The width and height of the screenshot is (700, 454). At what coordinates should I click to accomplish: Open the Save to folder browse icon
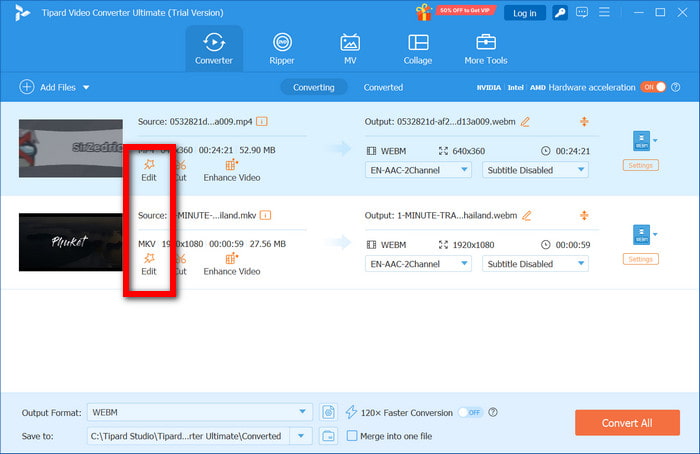tap(329, 435)
